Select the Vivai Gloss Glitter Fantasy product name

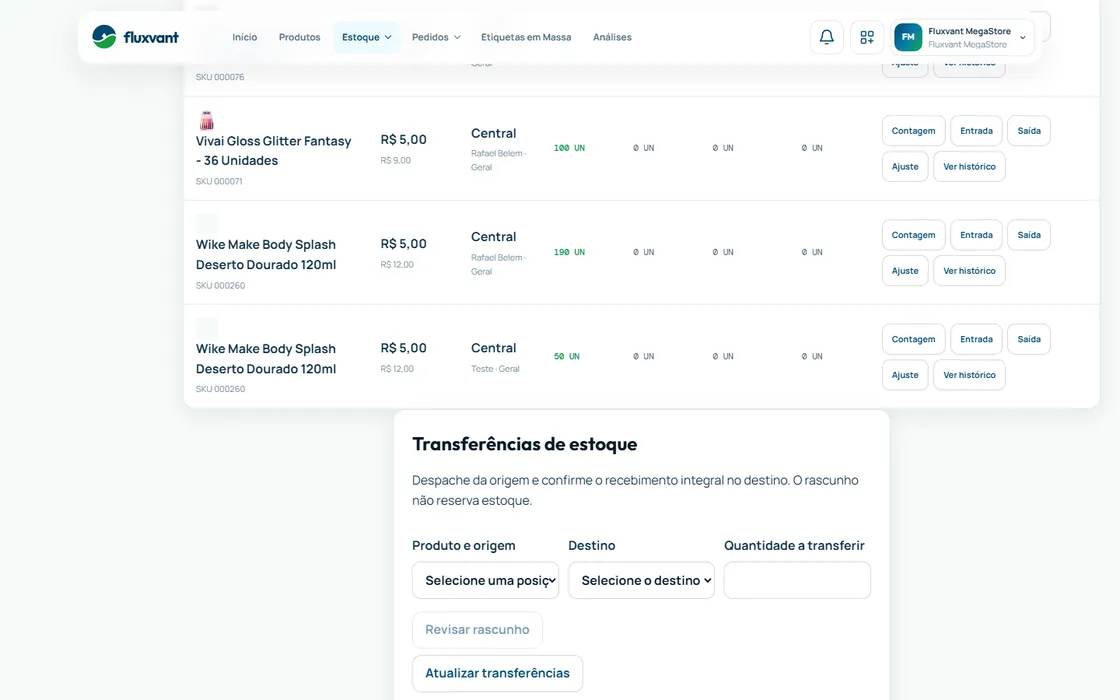(x=274, y=151)
